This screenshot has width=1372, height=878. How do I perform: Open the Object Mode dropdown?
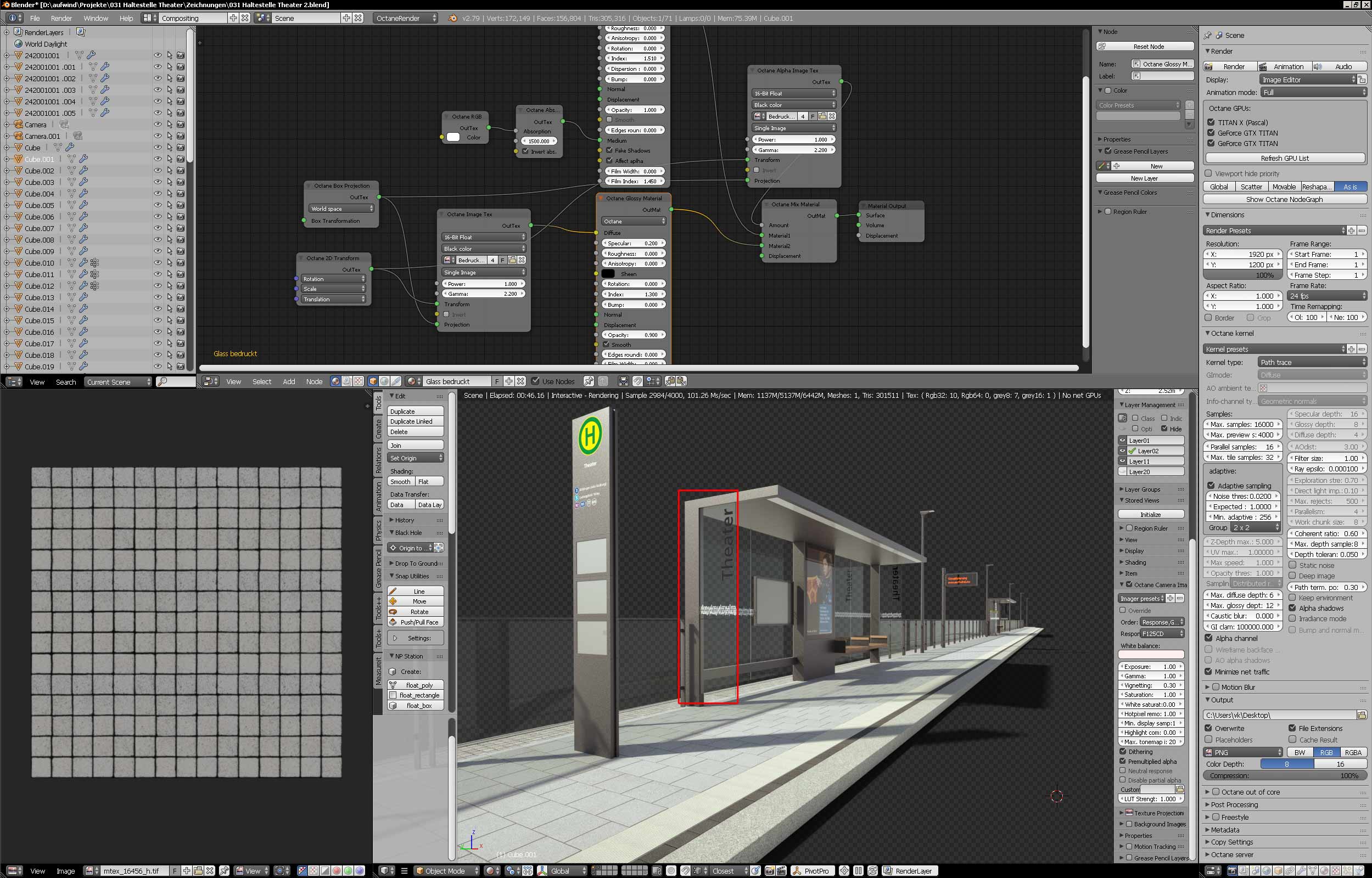pyautogui.click(x=447, y=870)
